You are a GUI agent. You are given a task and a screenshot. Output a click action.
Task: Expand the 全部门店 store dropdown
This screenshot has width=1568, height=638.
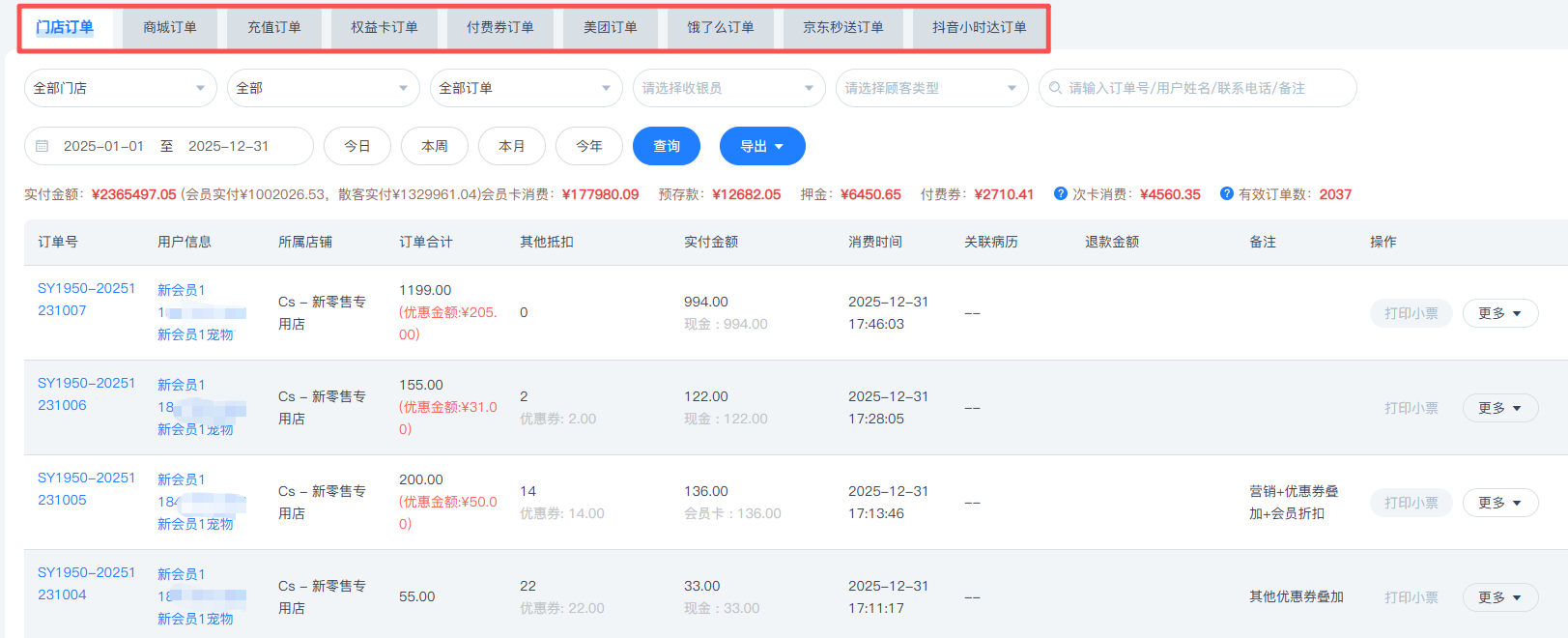click(x=120, y=88)
